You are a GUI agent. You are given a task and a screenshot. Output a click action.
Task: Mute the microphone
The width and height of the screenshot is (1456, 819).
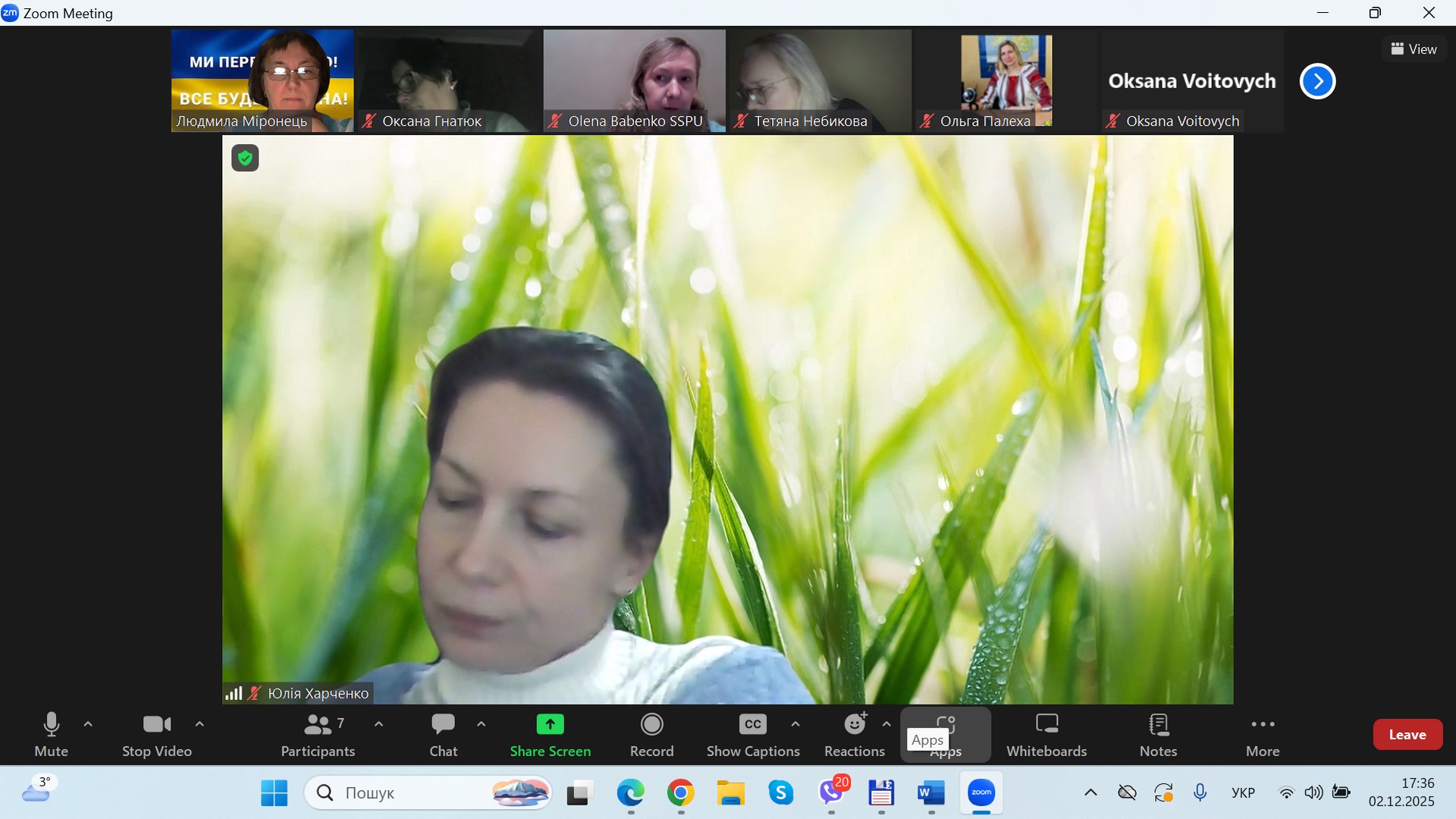coord(51,725)
